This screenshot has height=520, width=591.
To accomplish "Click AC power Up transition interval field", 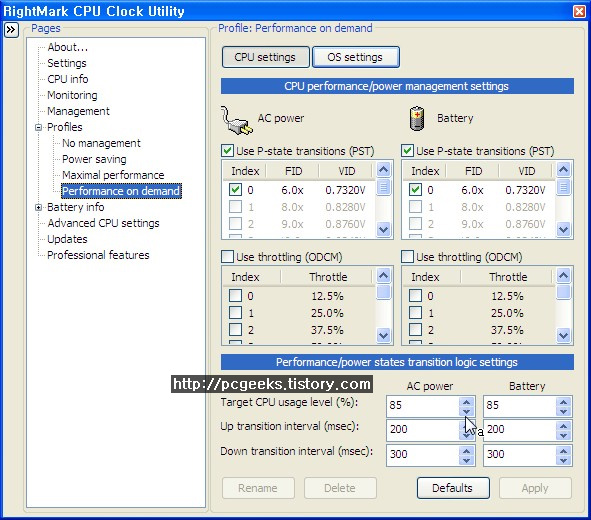I will (x=423, y=430).
